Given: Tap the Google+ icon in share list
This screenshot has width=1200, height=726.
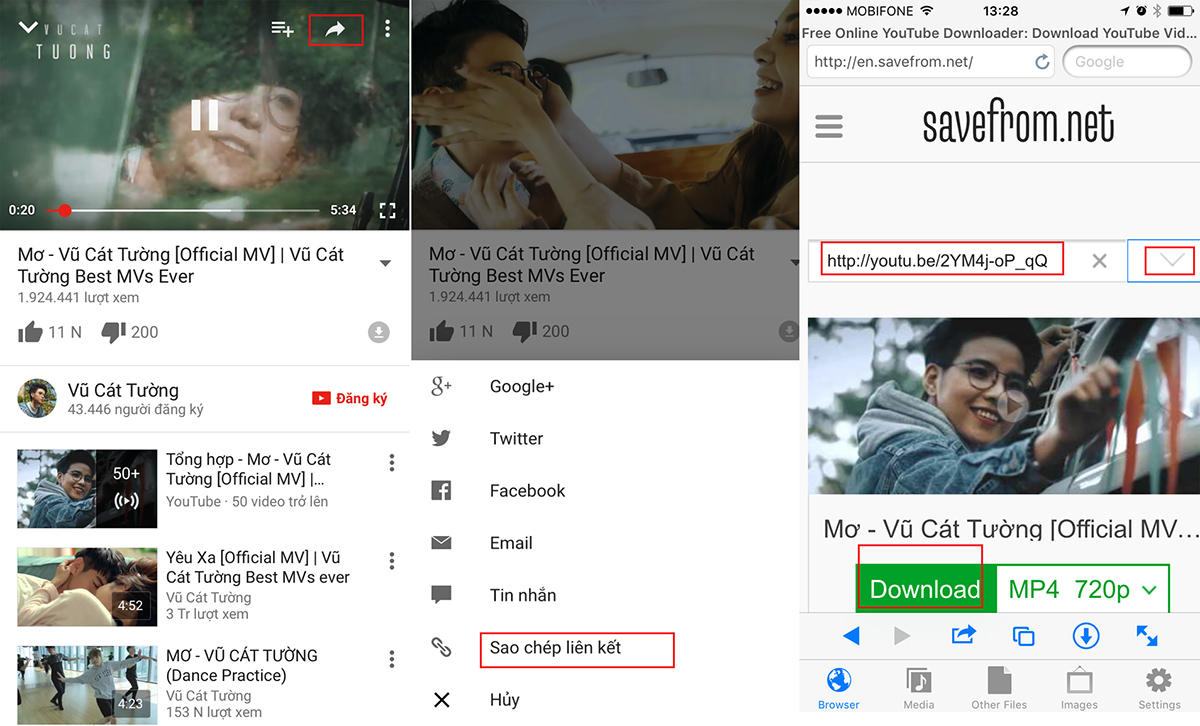Looking at the screenshot, I should tap(441, 386).
